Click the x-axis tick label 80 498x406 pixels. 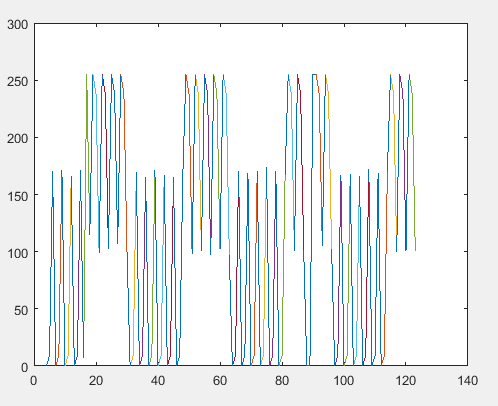(282, 380)
